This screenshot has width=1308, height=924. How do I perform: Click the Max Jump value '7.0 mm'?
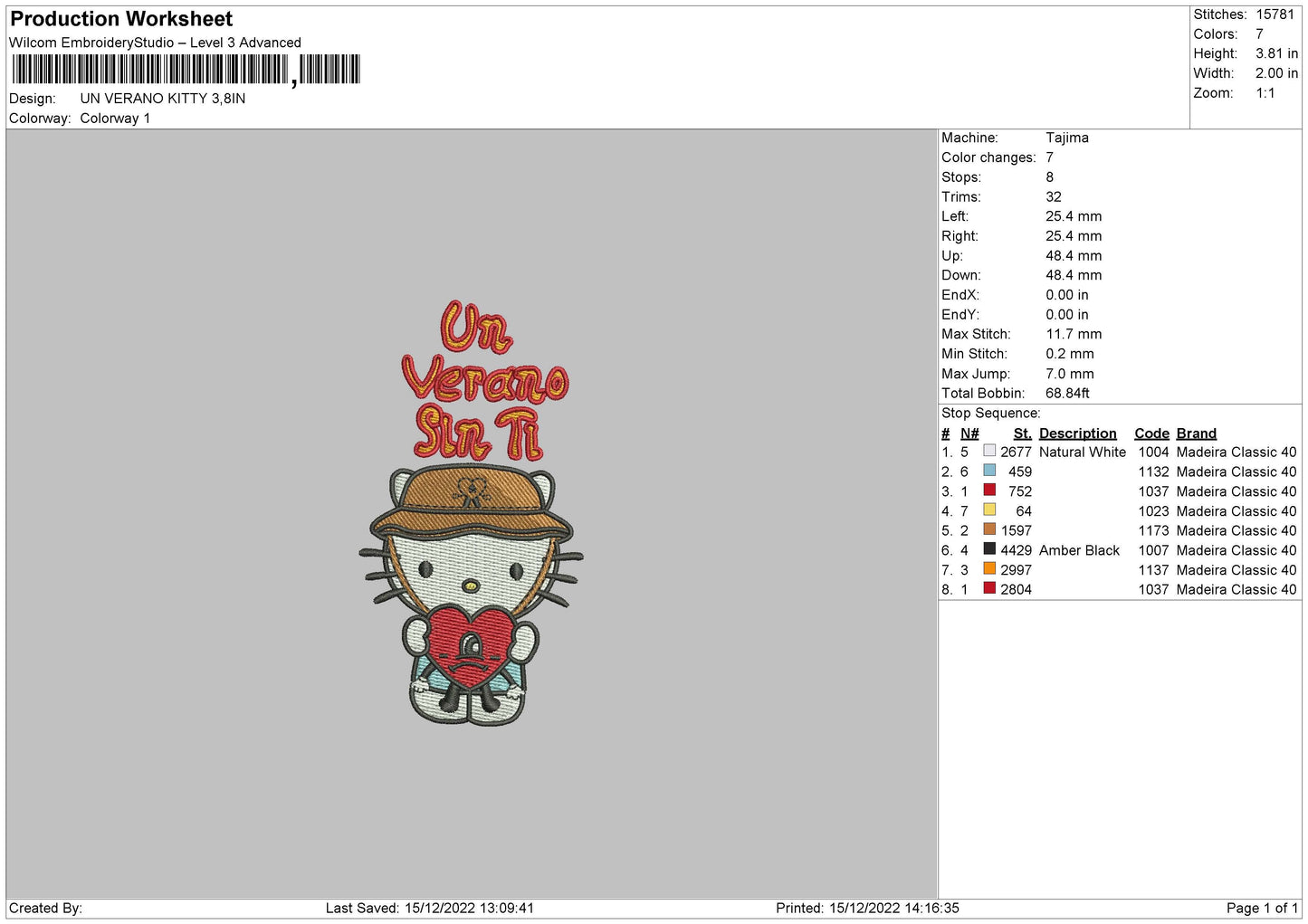pos(1070,374)
